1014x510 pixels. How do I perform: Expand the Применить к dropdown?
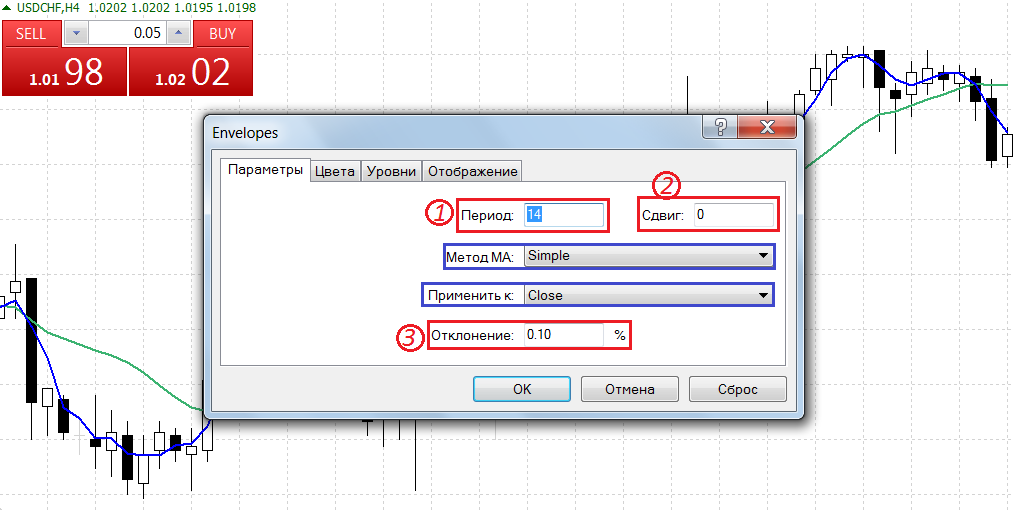pyautogui.click(x=648, y=295)
